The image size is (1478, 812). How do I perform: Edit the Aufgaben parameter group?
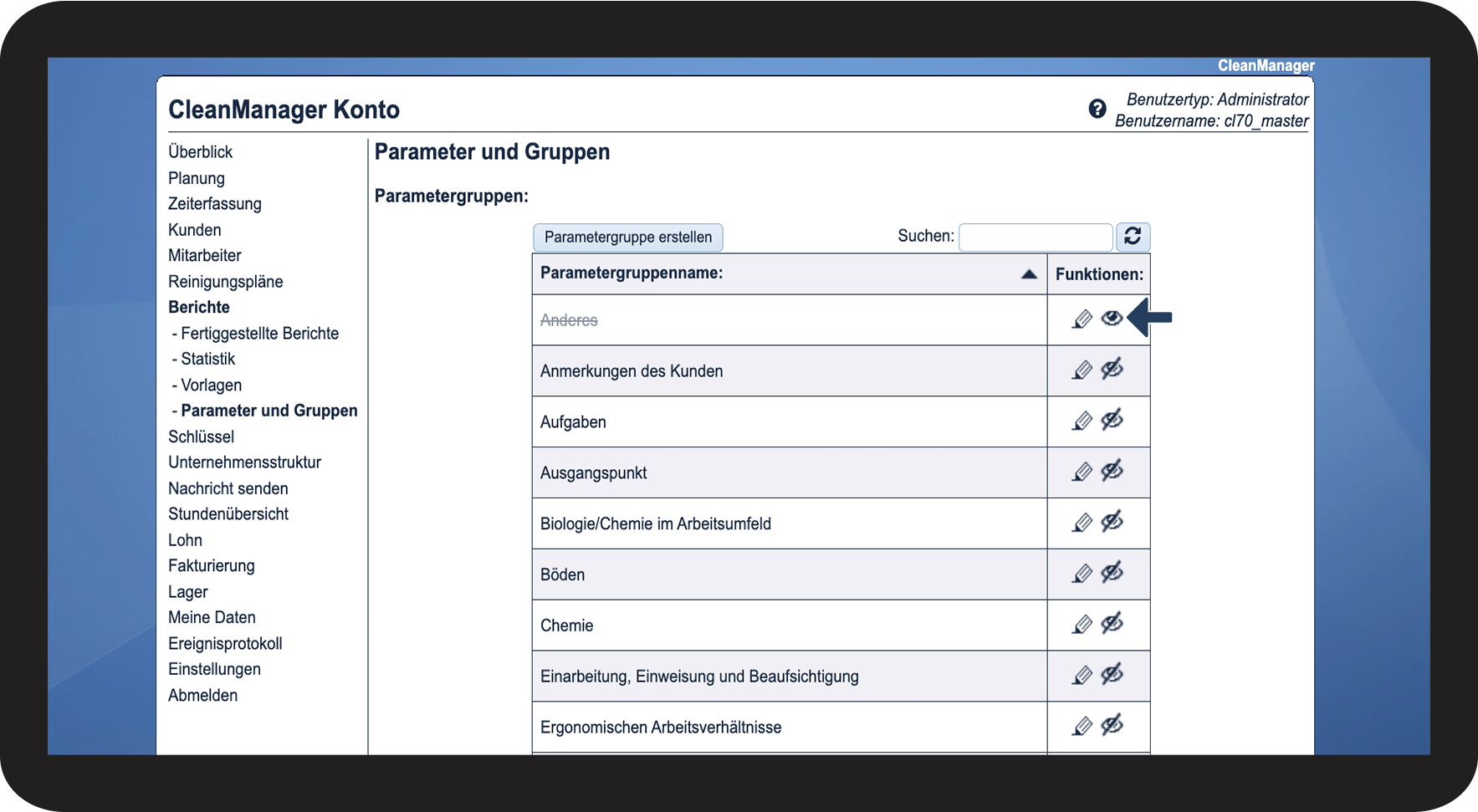click(1082, 421)
